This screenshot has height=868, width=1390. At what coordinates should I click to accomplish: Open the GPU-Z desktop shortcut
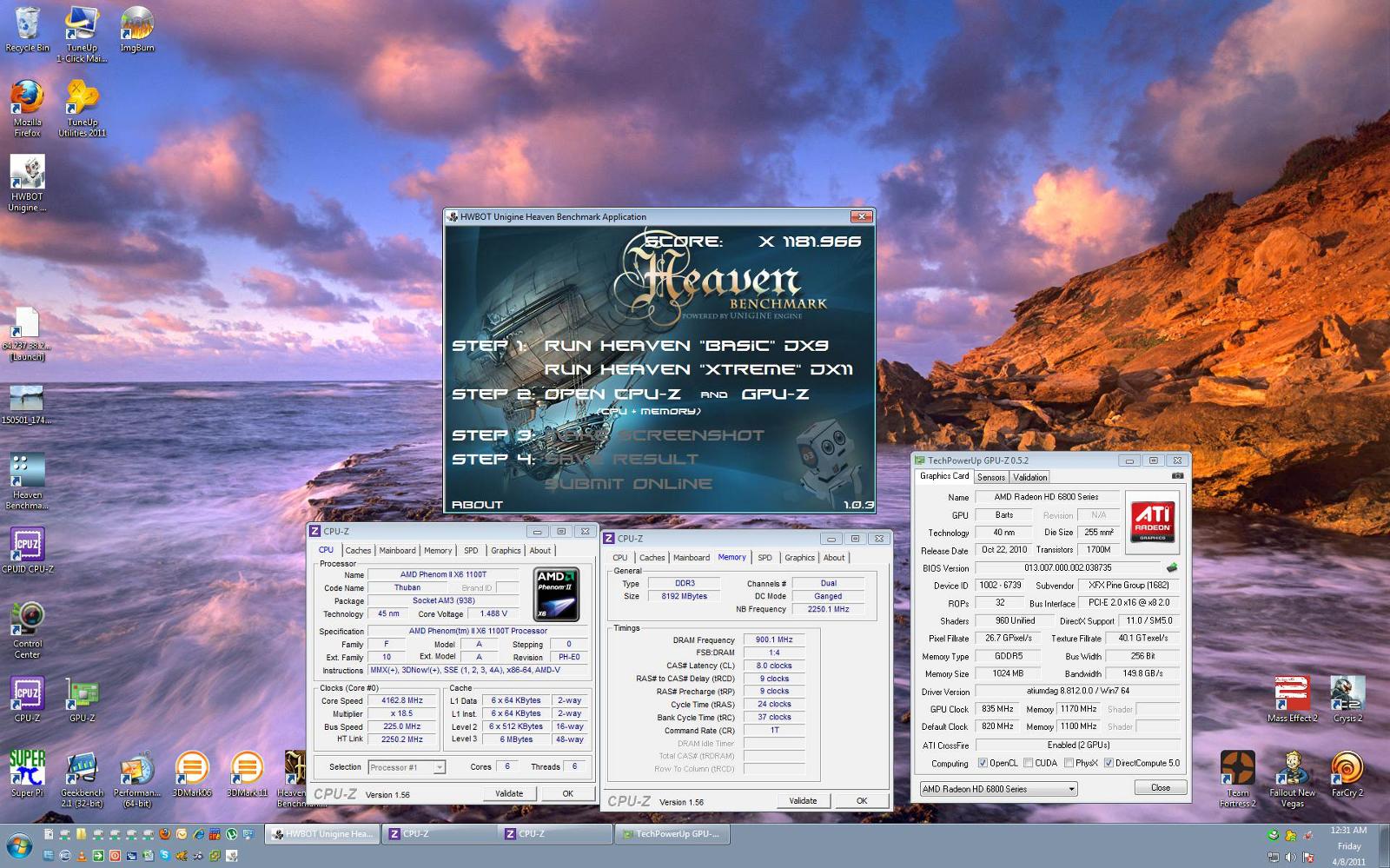83,699
